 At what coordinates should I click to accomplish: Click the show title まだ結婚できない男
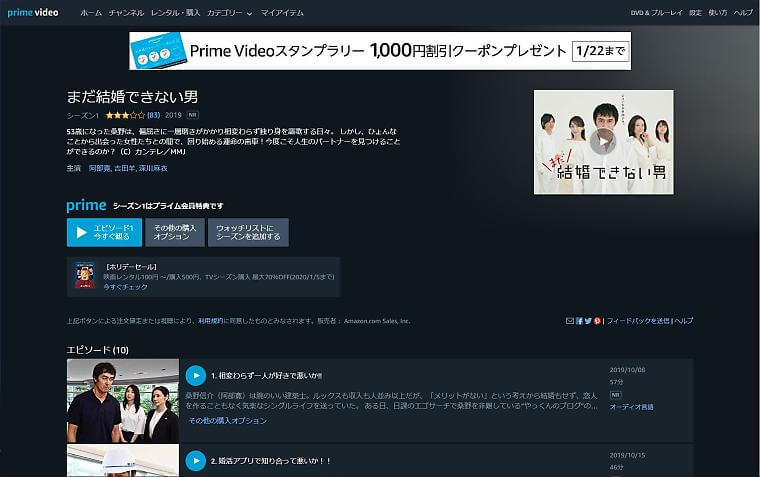pos(132,97)
